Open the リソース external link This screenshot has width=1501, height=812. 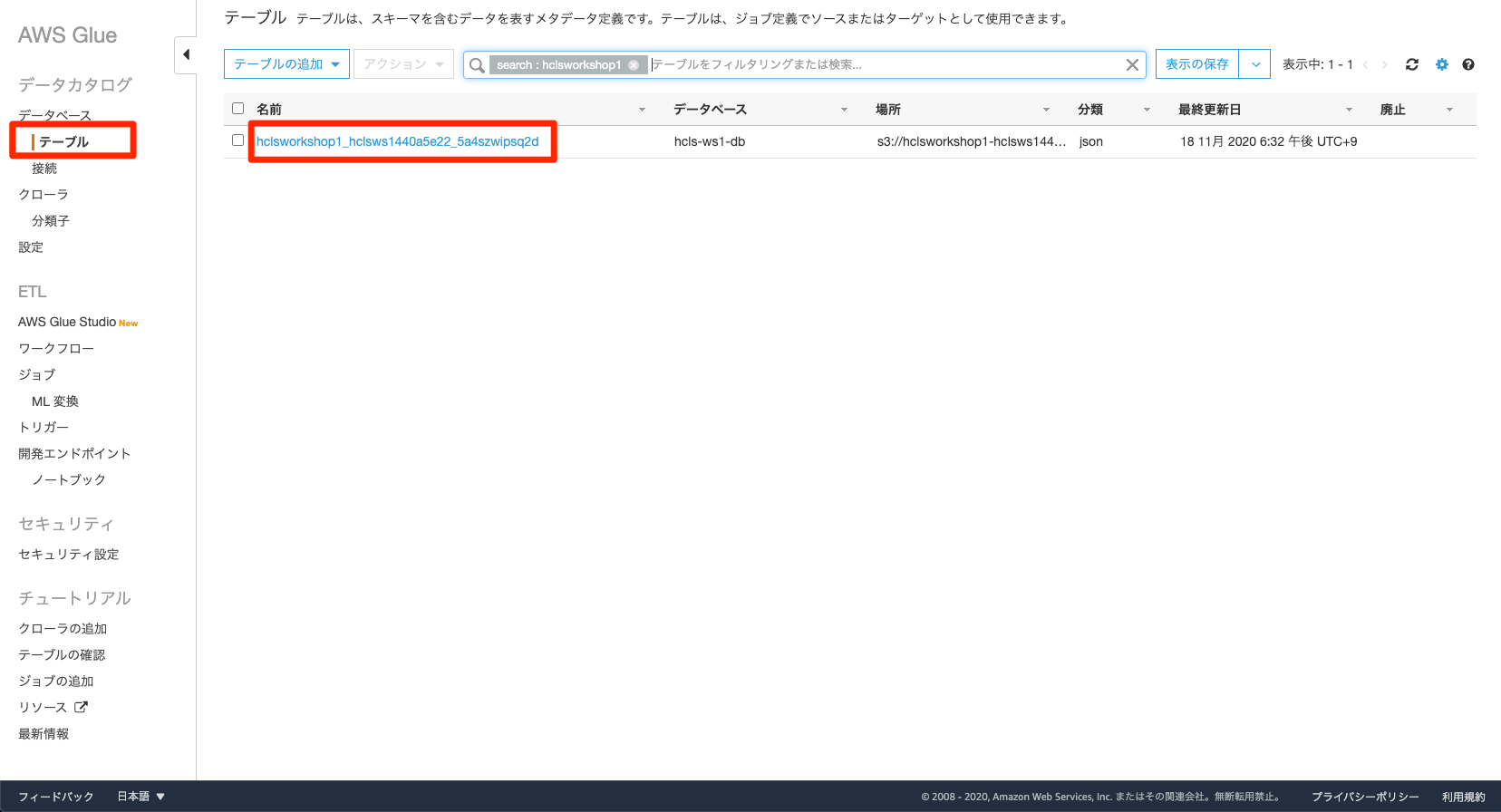(x=53, y=707)
